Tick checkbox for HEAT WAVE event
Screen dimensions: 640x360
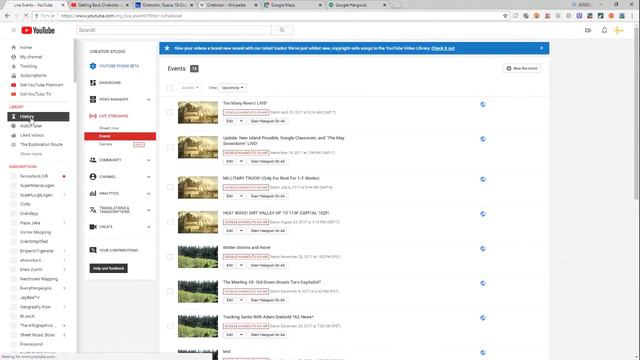click(170, 222)
